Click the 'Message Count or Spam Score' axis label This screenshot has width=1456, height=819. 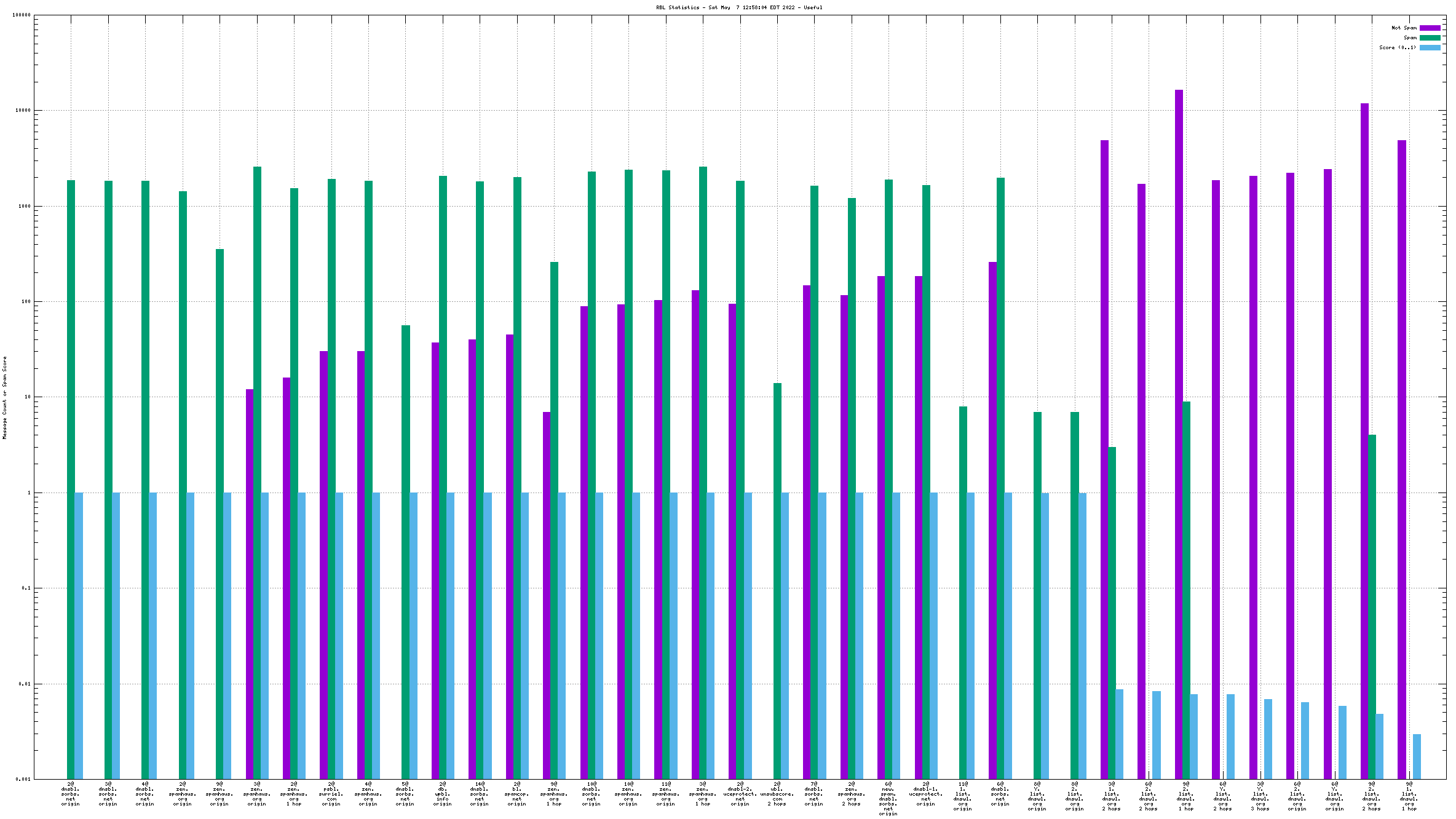coord(4,397)
